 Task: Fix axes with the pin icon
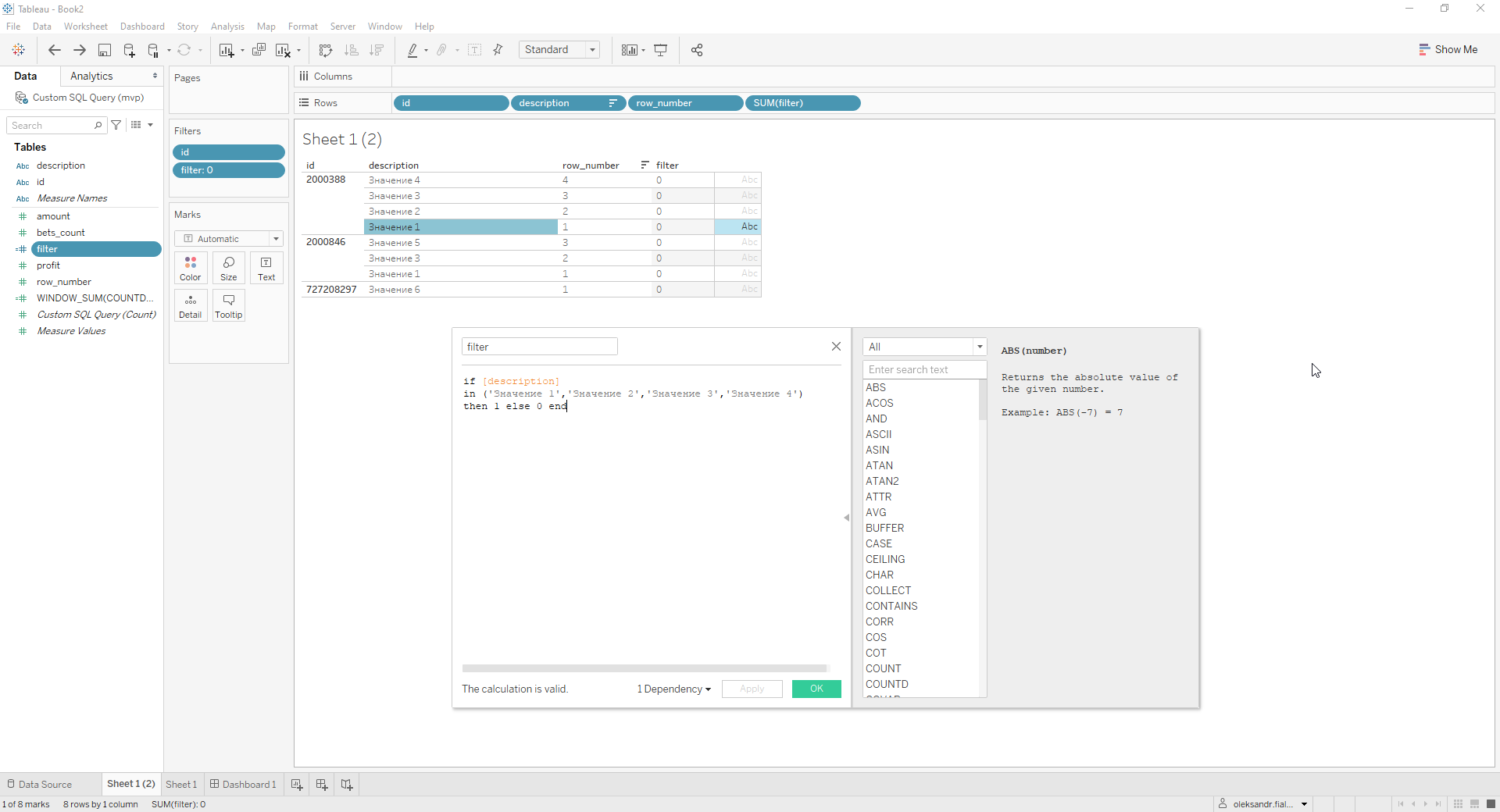498,50
